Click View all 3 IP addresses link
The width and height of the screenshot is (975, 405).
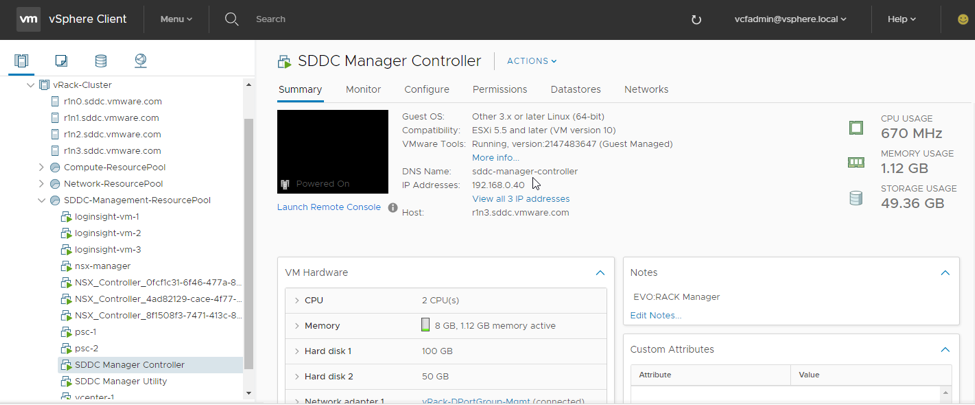coord(520,199)
